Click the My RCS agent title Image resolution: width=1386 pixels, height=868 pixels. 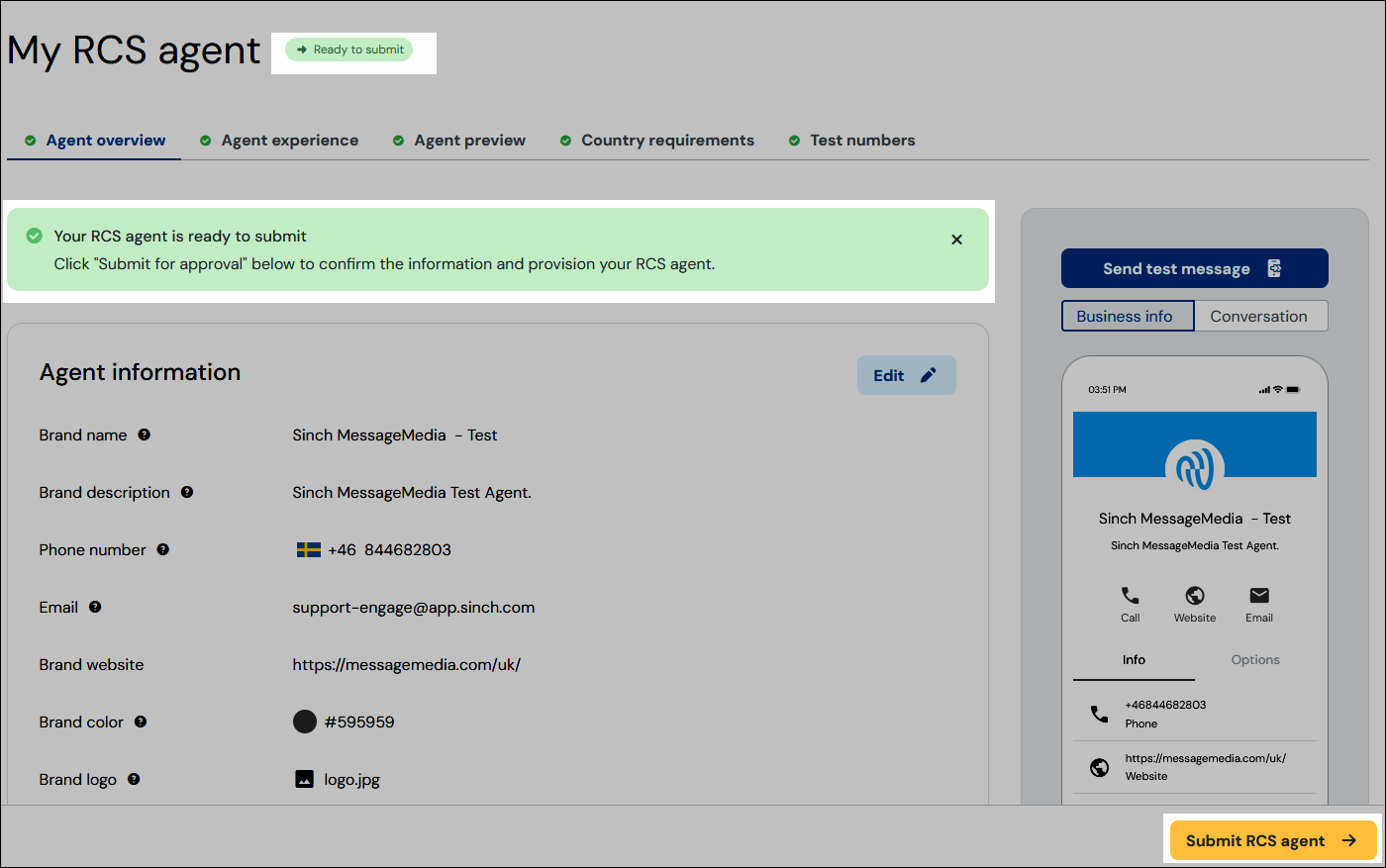pyautogui.click(x=134, y=50)
